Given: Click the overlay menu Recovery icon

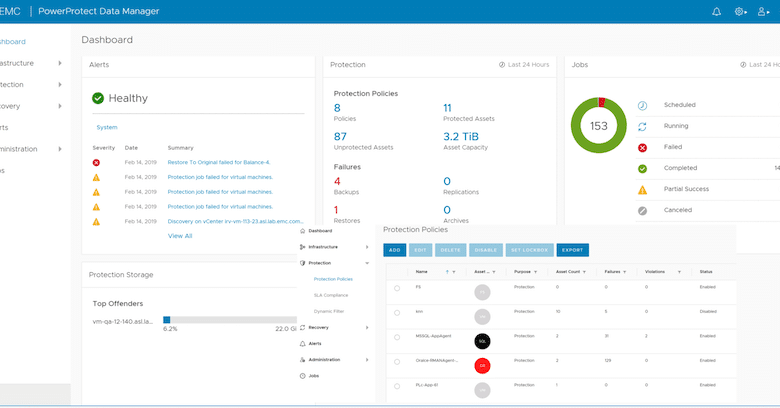Looking at the screenshot, I should [302, 327].
